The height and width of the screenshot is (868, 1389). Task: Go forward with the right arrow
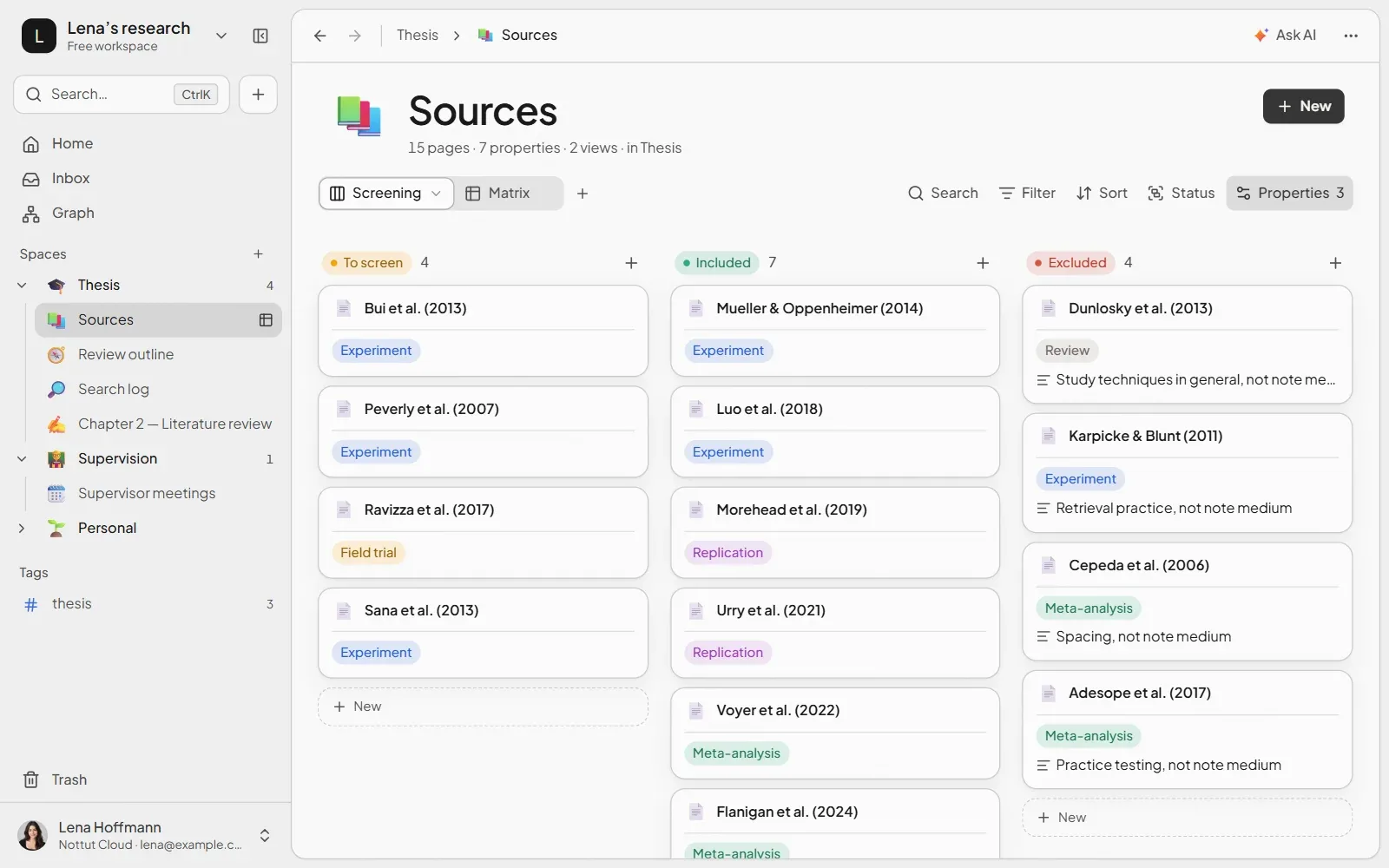(x=355, y=36)
